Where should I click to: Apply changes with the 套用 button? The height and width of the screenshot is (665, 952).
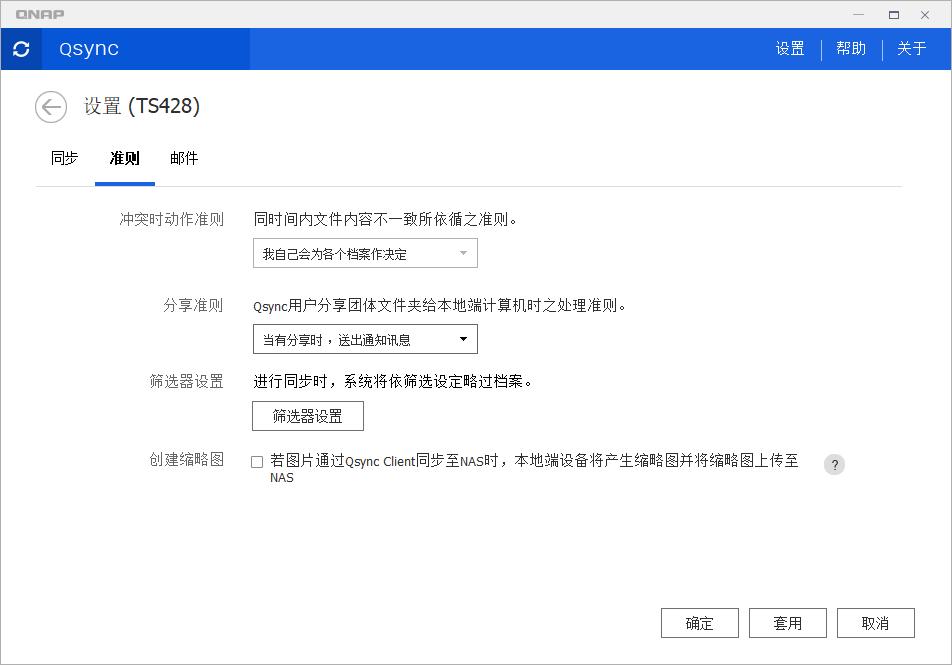(x=787, y=622)
